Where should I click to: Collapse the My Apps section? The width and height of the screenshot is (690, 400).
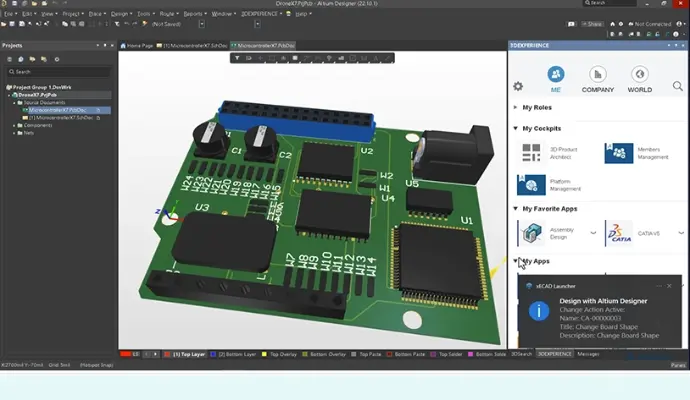point(515,261)
